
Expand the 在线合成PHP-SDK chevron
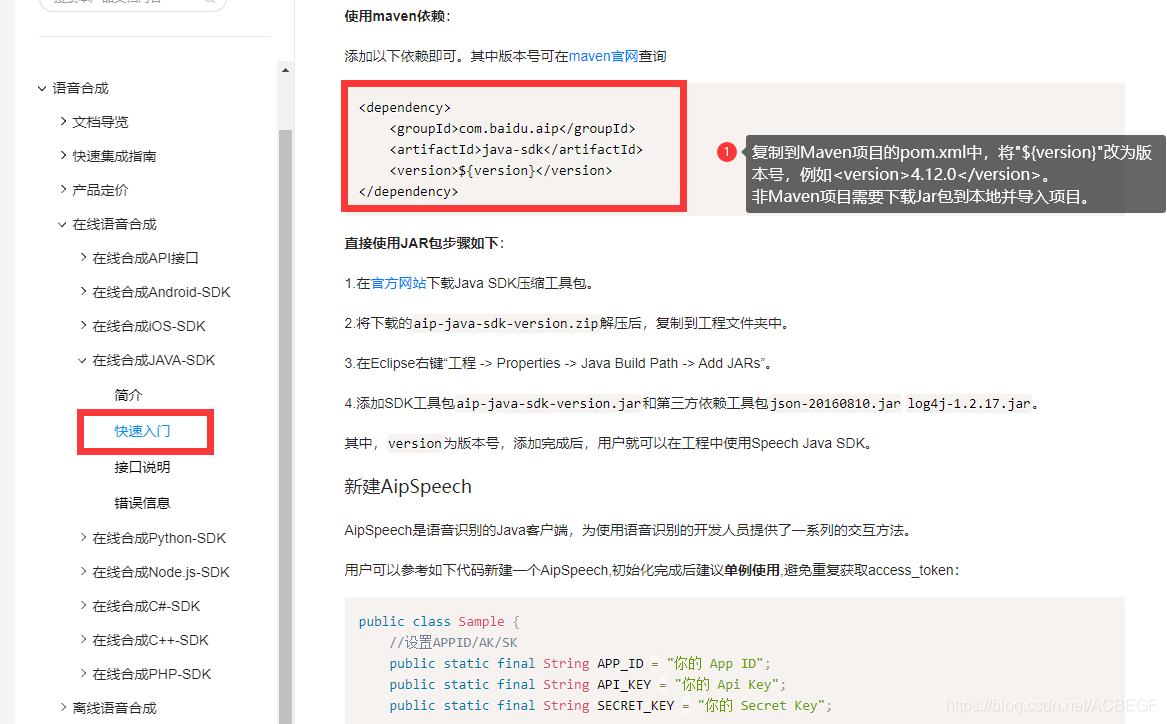83,673
